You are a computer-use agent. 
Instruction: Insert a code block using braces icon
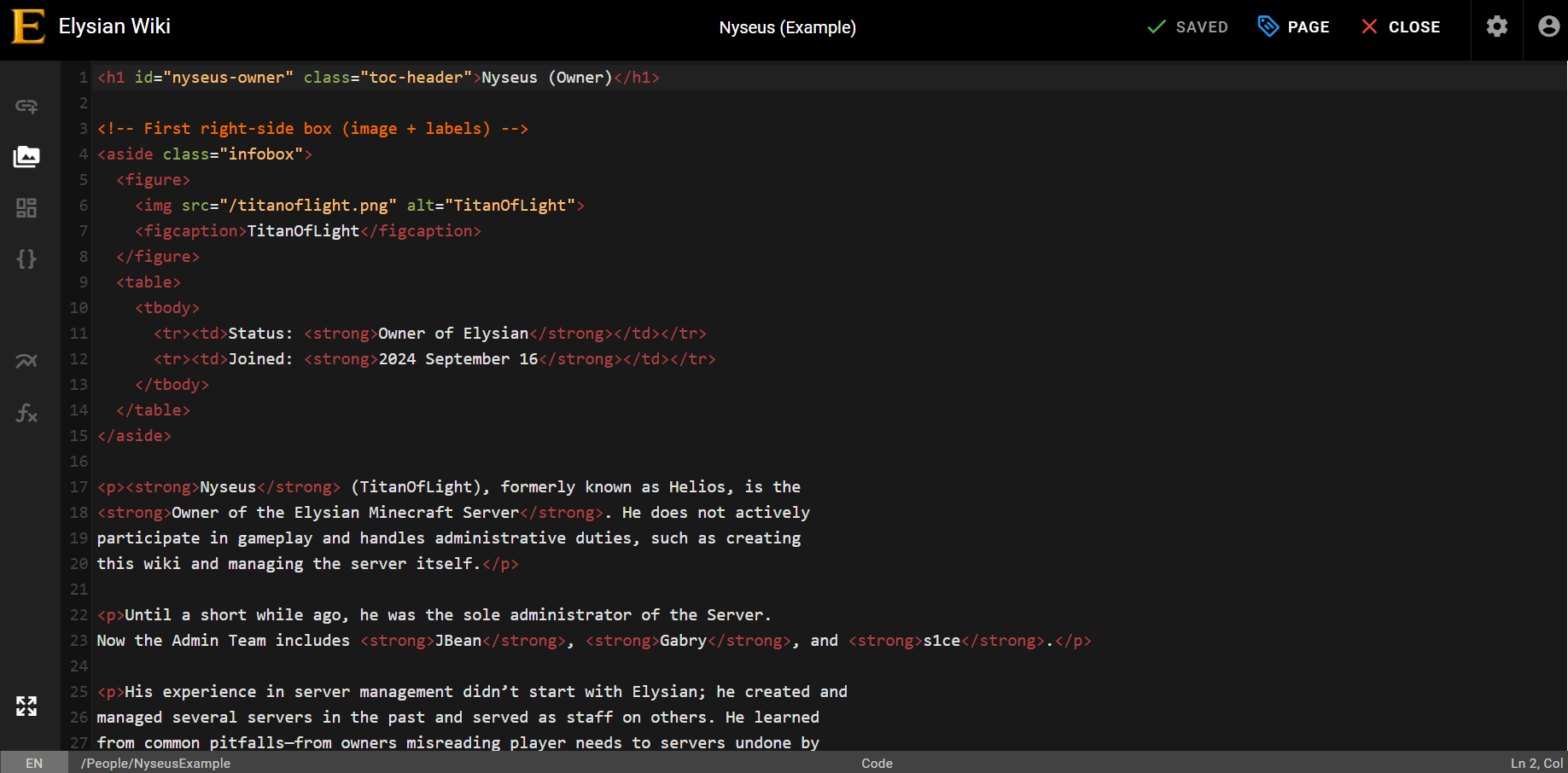pyautogui.click(x=26, y=259)
